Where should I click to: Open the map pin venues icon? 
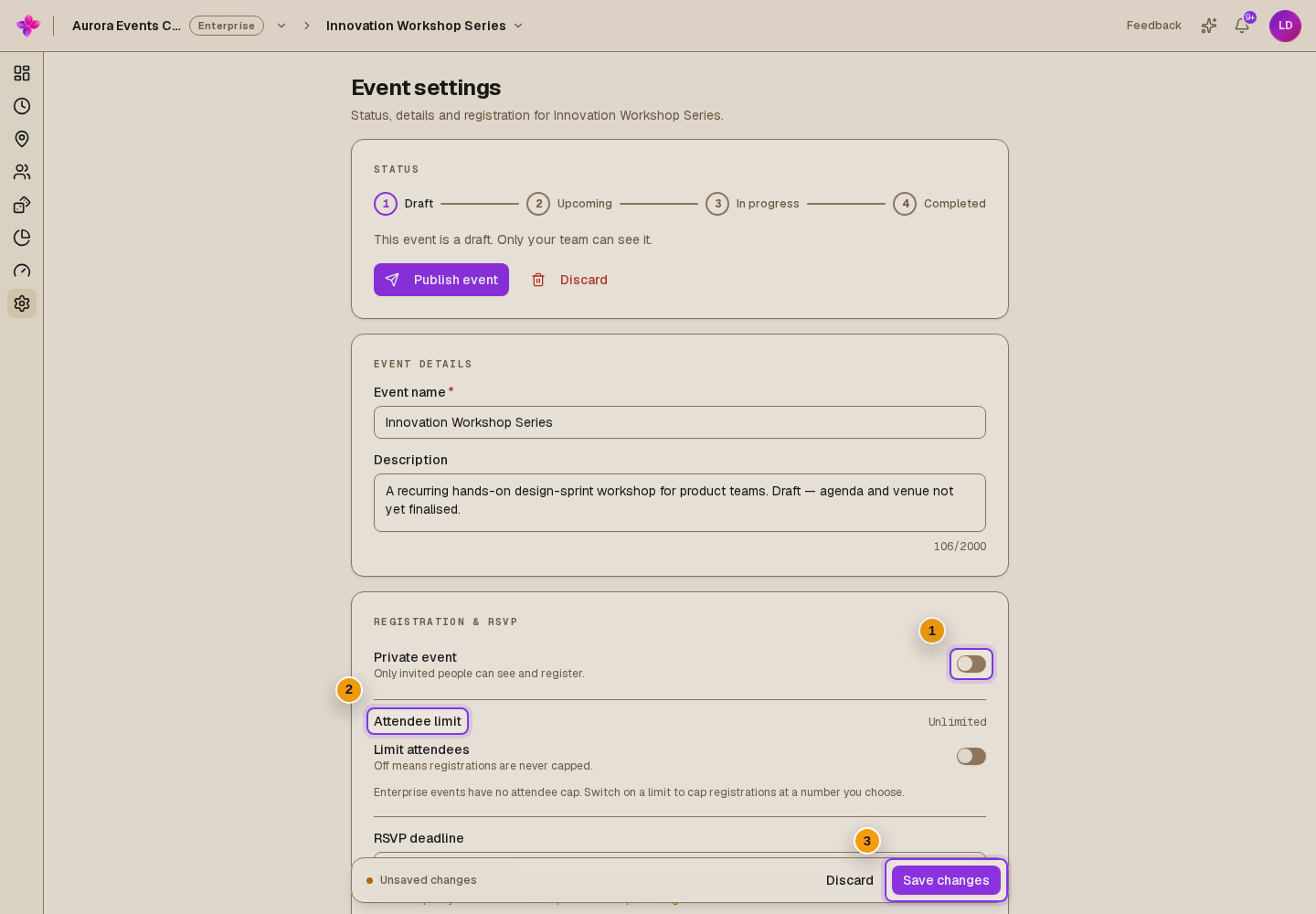click(x=22, y=139)
